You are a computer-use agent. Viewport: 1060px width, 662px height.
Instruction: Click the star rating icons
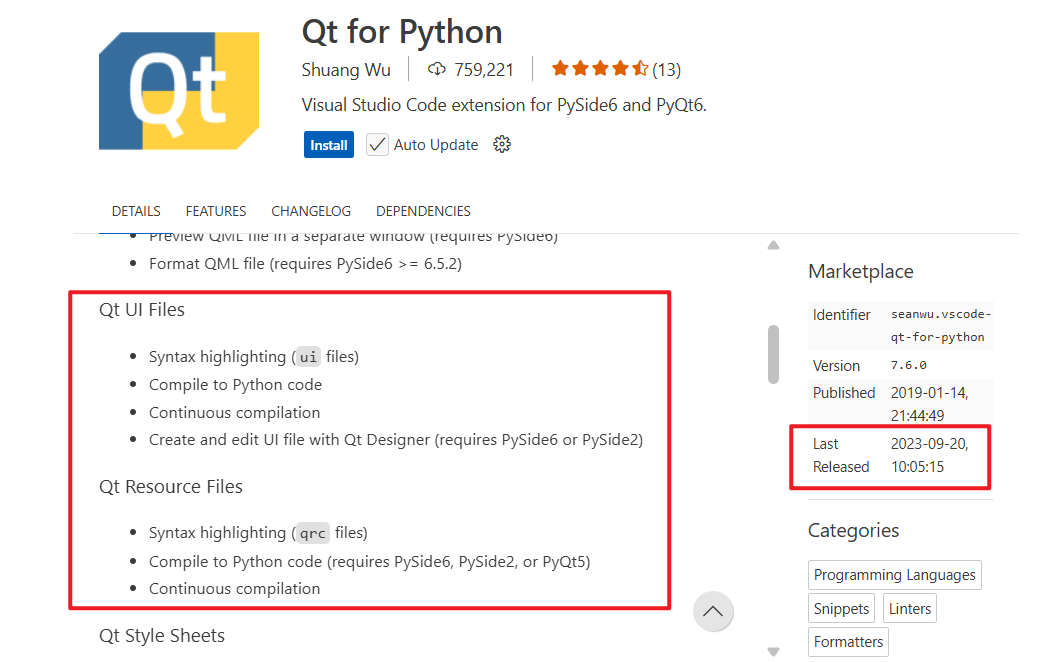pyautogui.click(x=600, y=68)
